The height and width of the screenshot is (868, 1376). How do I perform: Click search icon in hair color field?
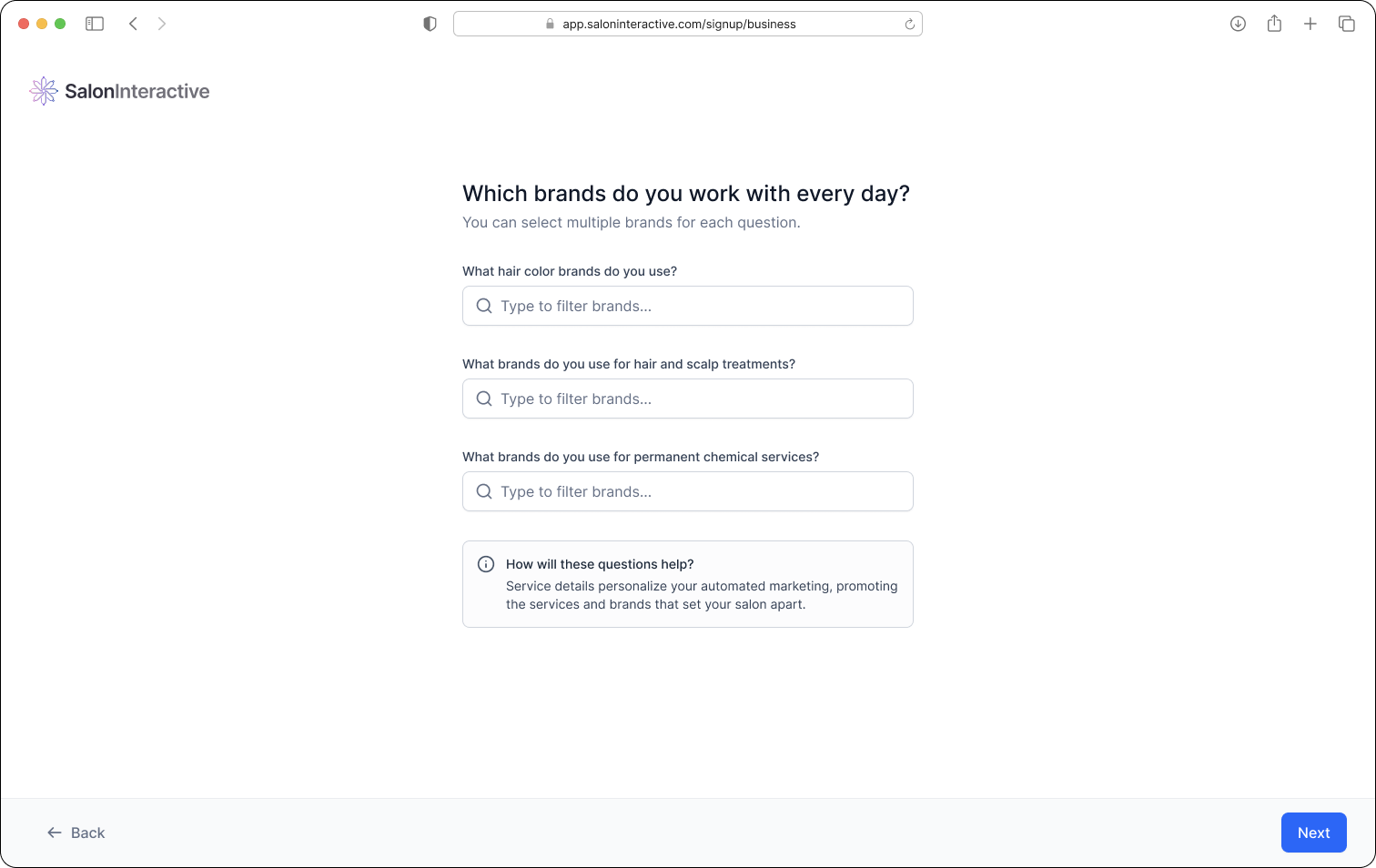[484, 306]
